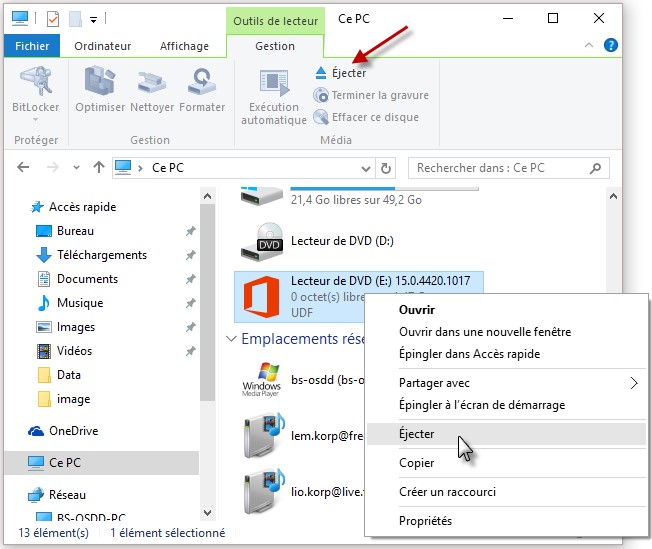Switch to the Affichage tab
The image size is (652, 549).
point(184,46)
